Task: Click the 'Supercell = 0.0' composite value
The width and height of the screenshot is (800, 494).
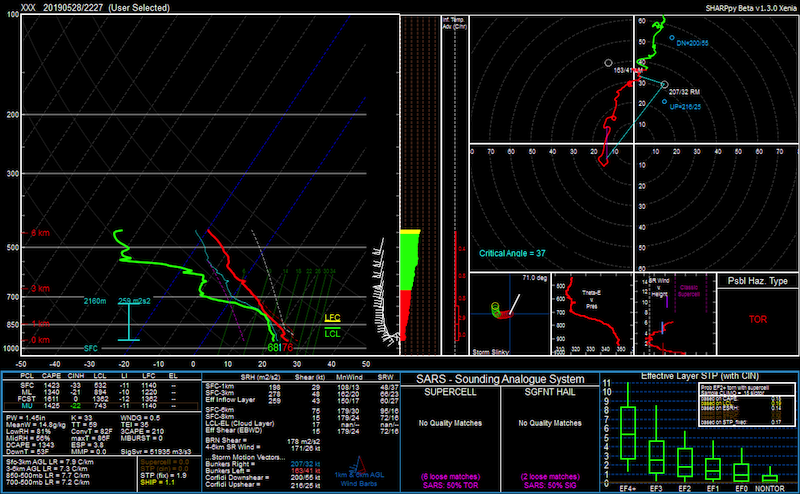Action: coord(164,462)
